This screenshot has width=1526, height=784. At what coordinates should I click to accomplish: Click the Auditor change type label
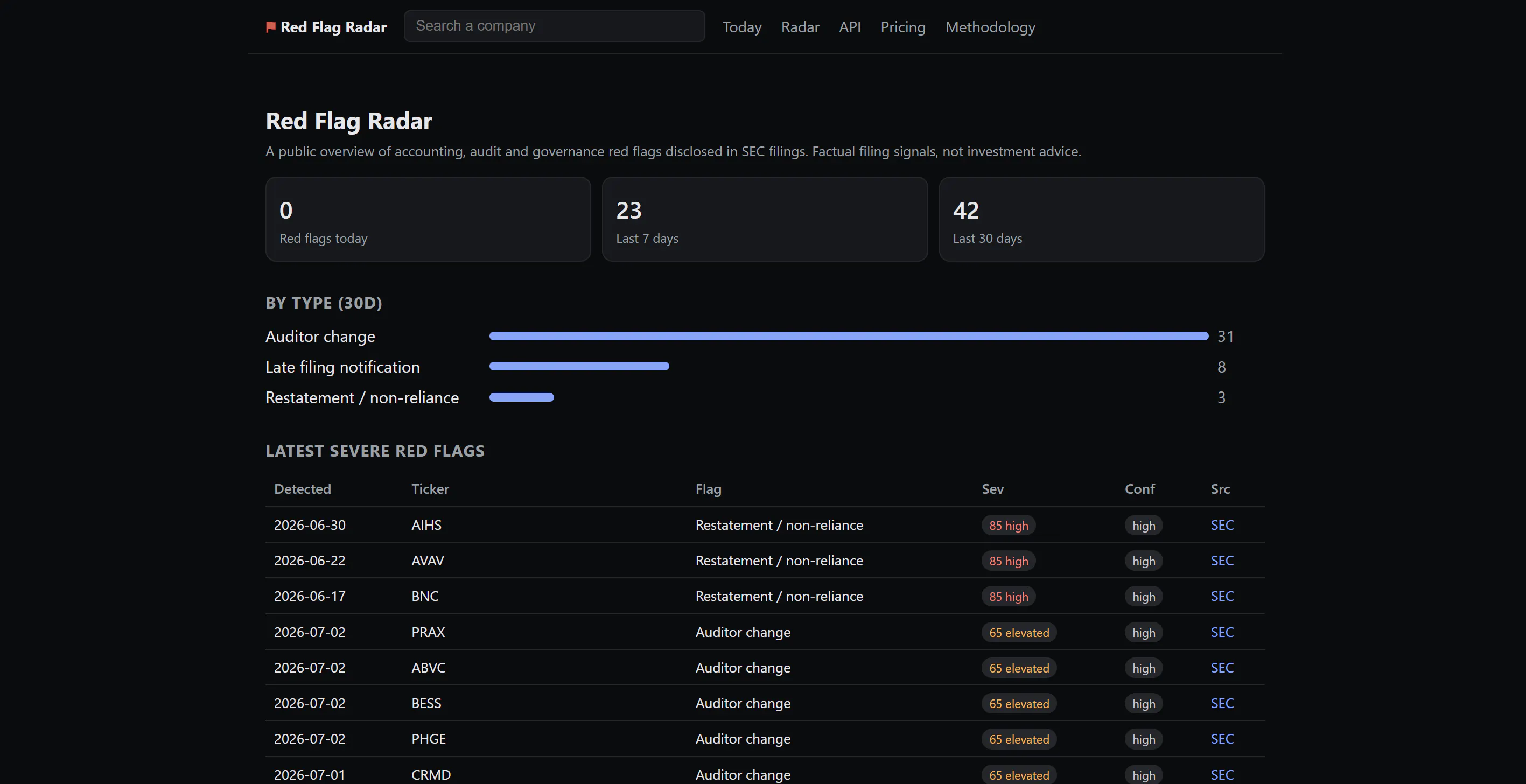[320, 337]
